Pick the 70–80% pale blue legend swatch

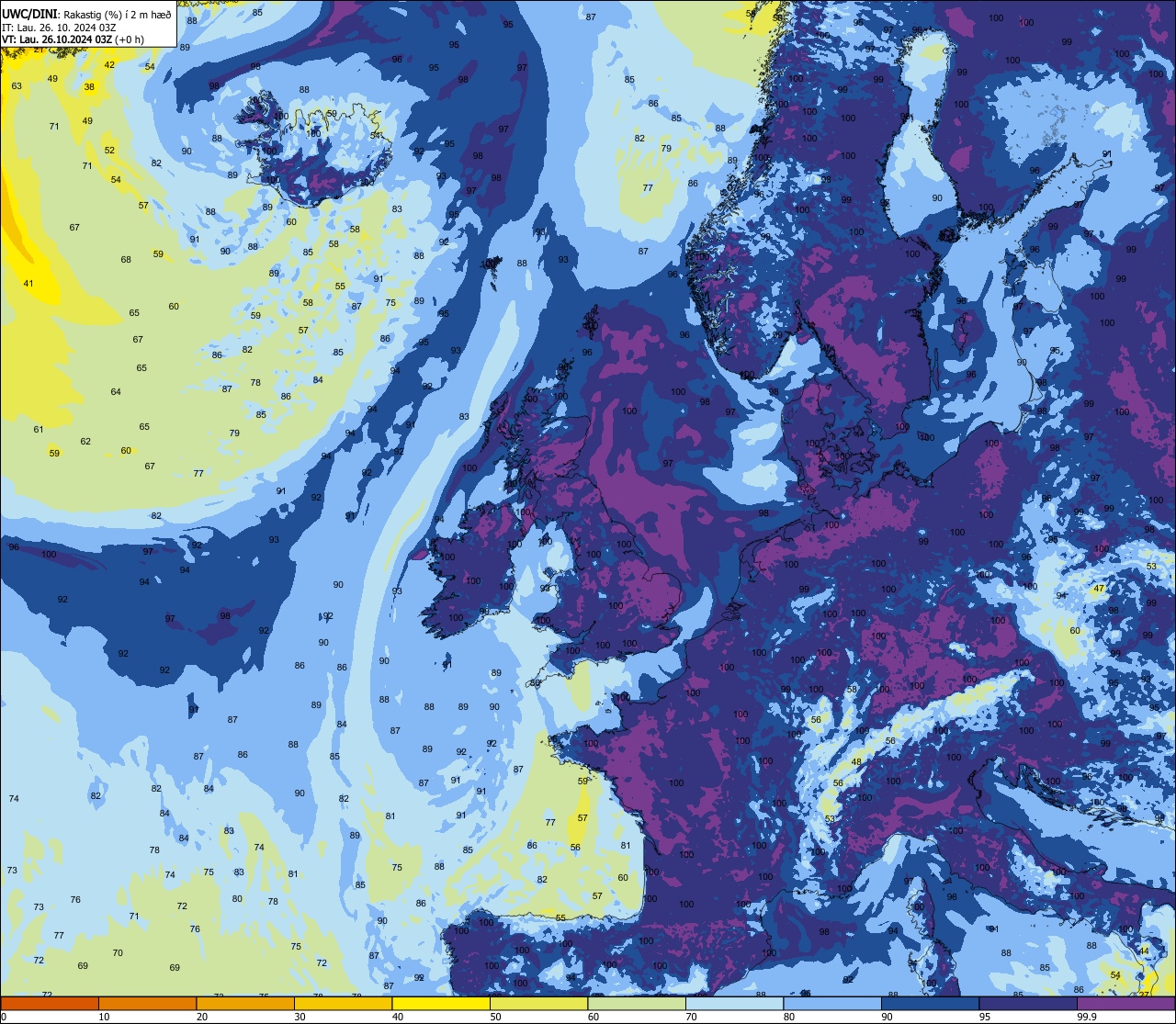[734, 1003]
